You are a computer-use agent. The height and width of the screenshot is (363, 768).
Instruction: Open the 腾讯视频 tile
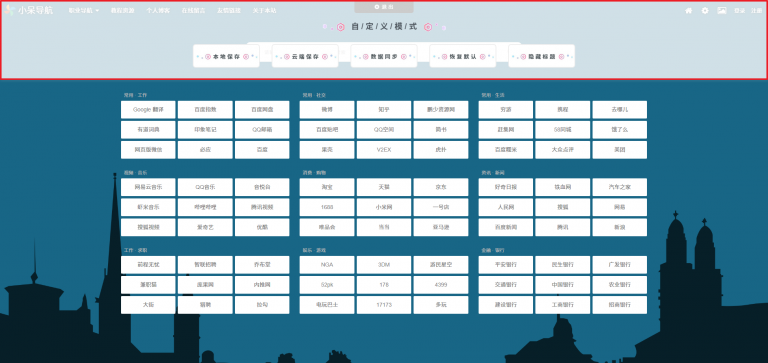262,207
